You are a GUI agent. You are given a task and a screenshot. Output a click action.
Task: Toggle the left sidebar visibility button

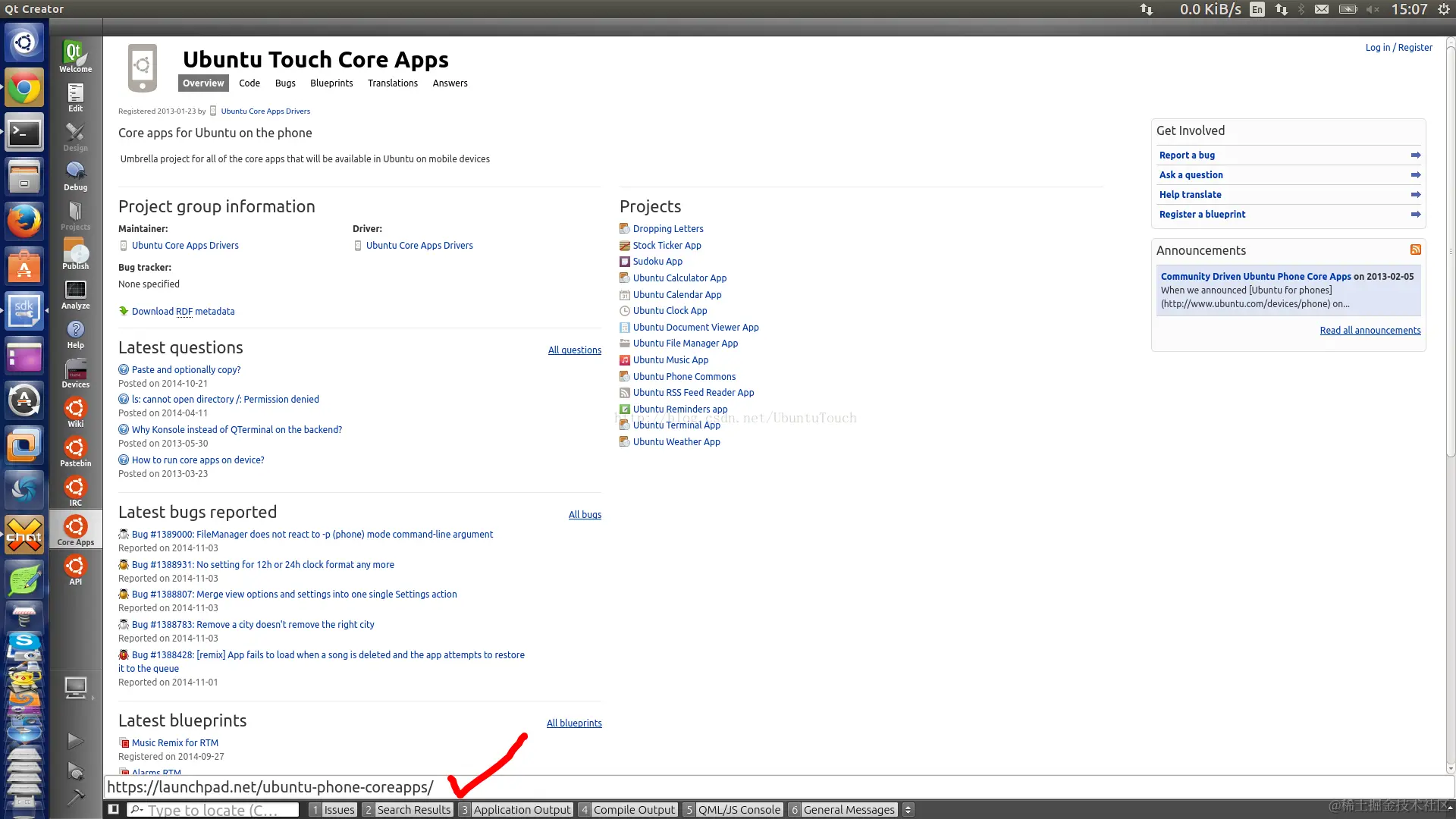113,809
